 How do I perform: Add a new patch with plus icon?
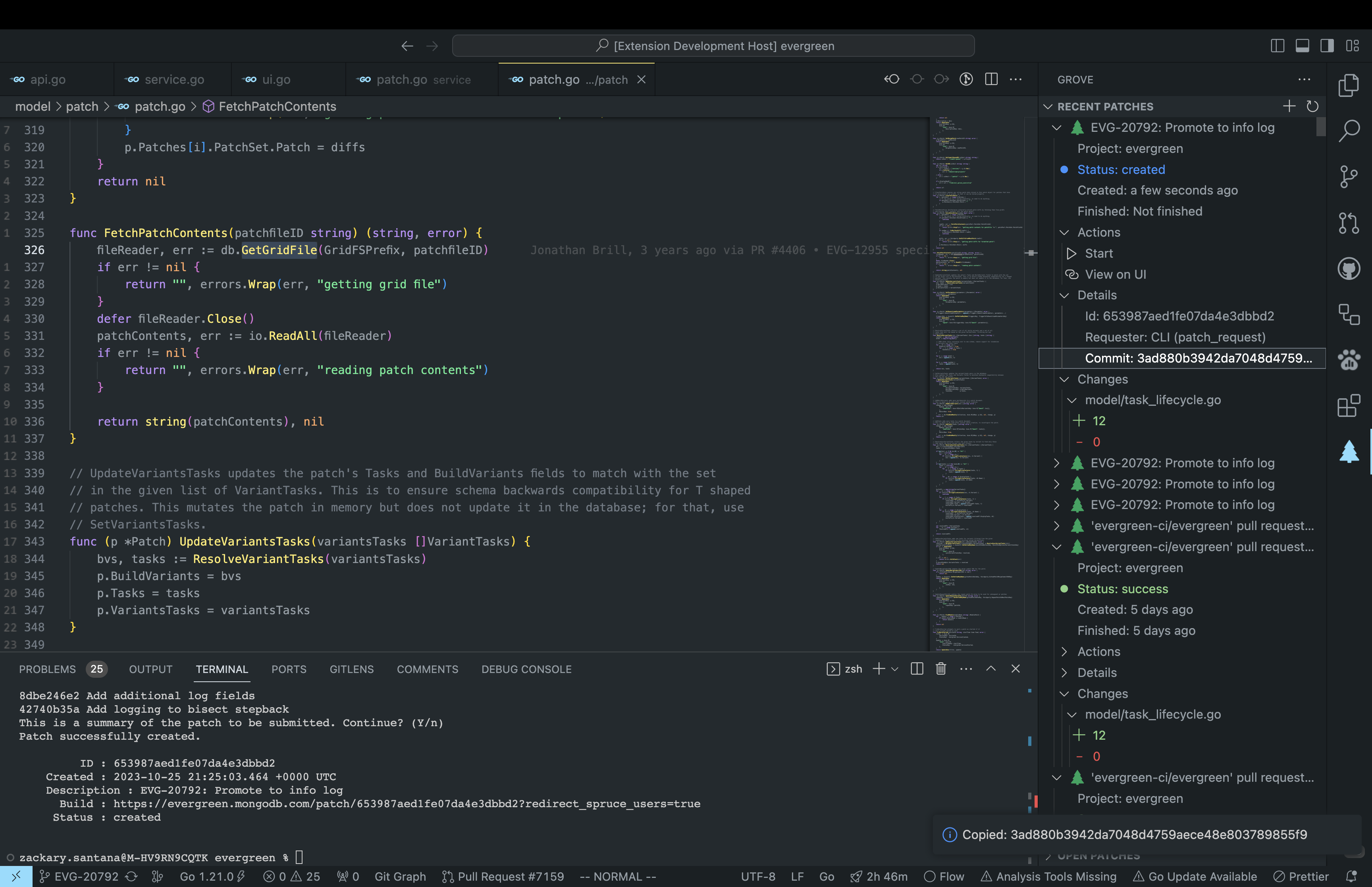click(1289, 106)
